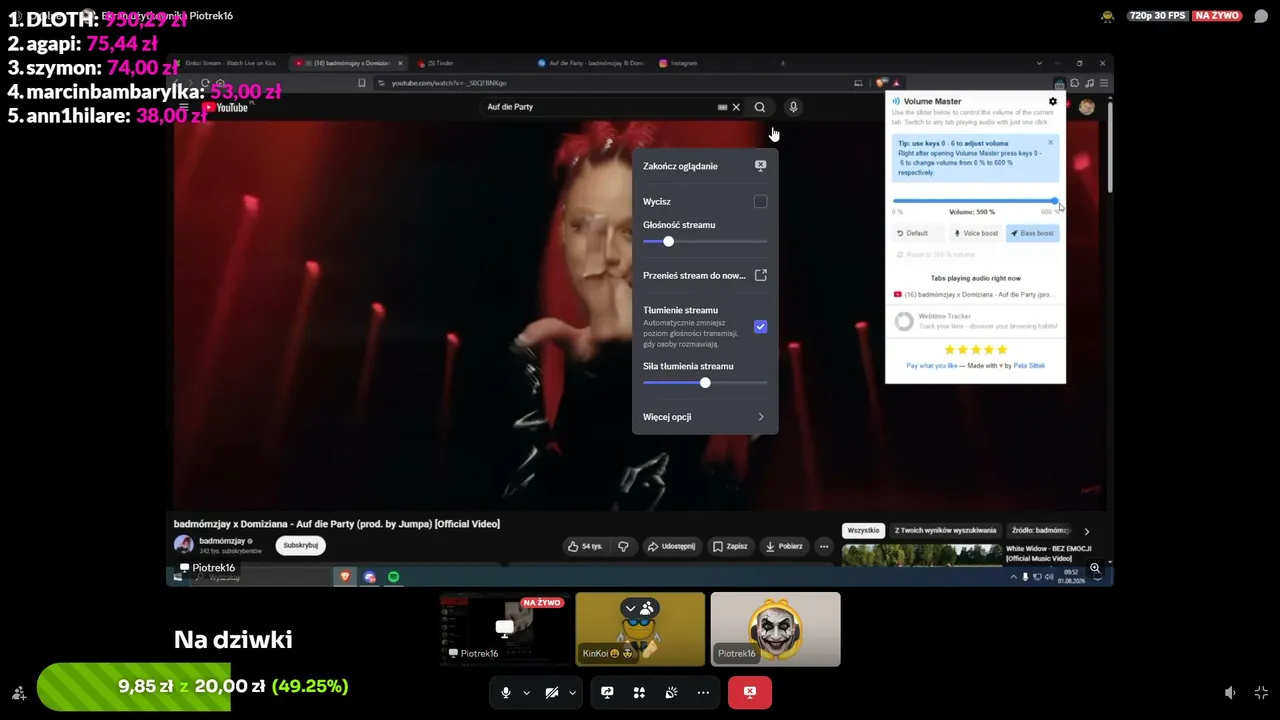
Task: Enable Voice boost in Volume Master
Action: tap(976, 233)
